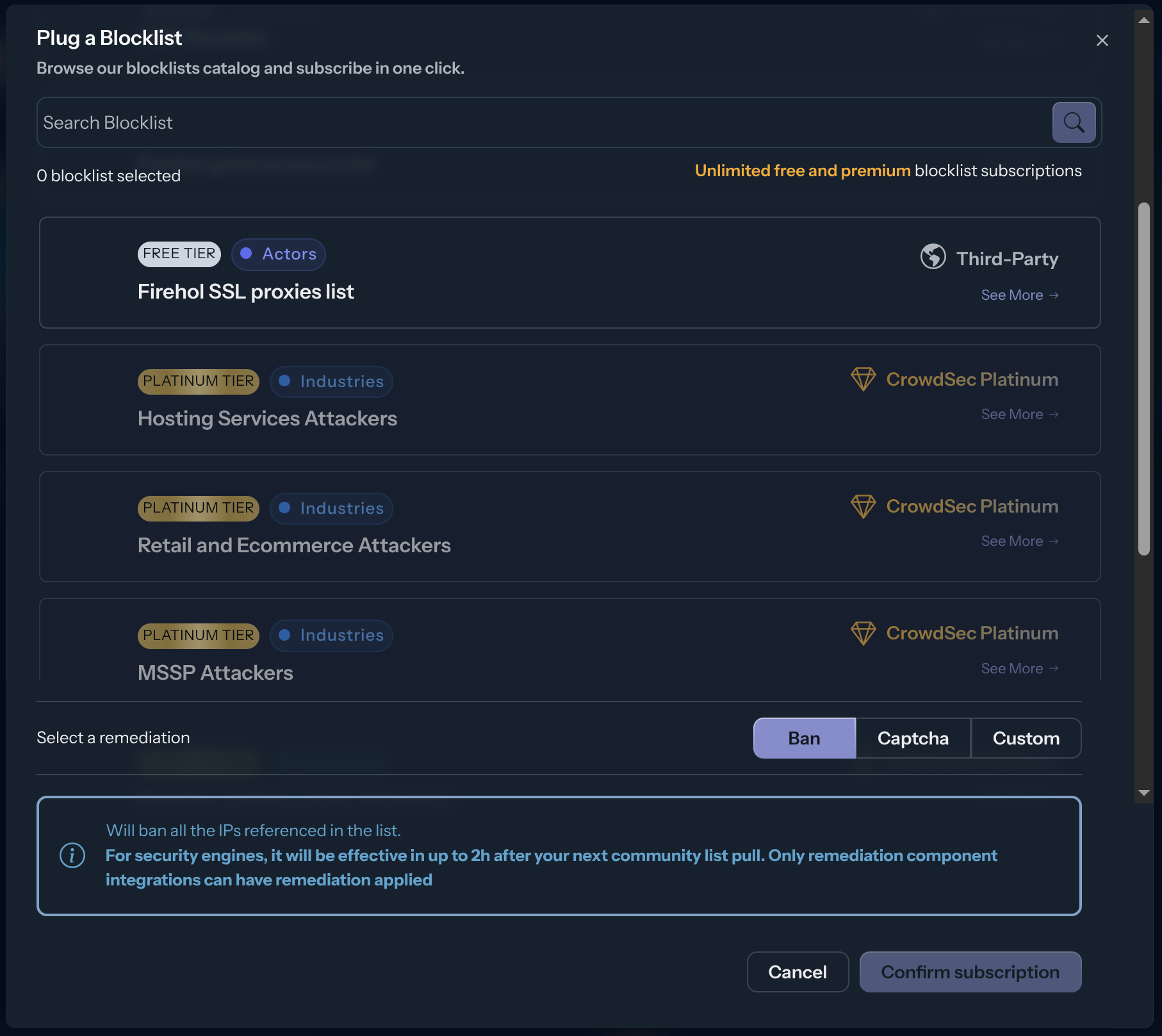1162x1036 pixels.
Task: Click the Third-Party globe icon
Action: [933, 258]
